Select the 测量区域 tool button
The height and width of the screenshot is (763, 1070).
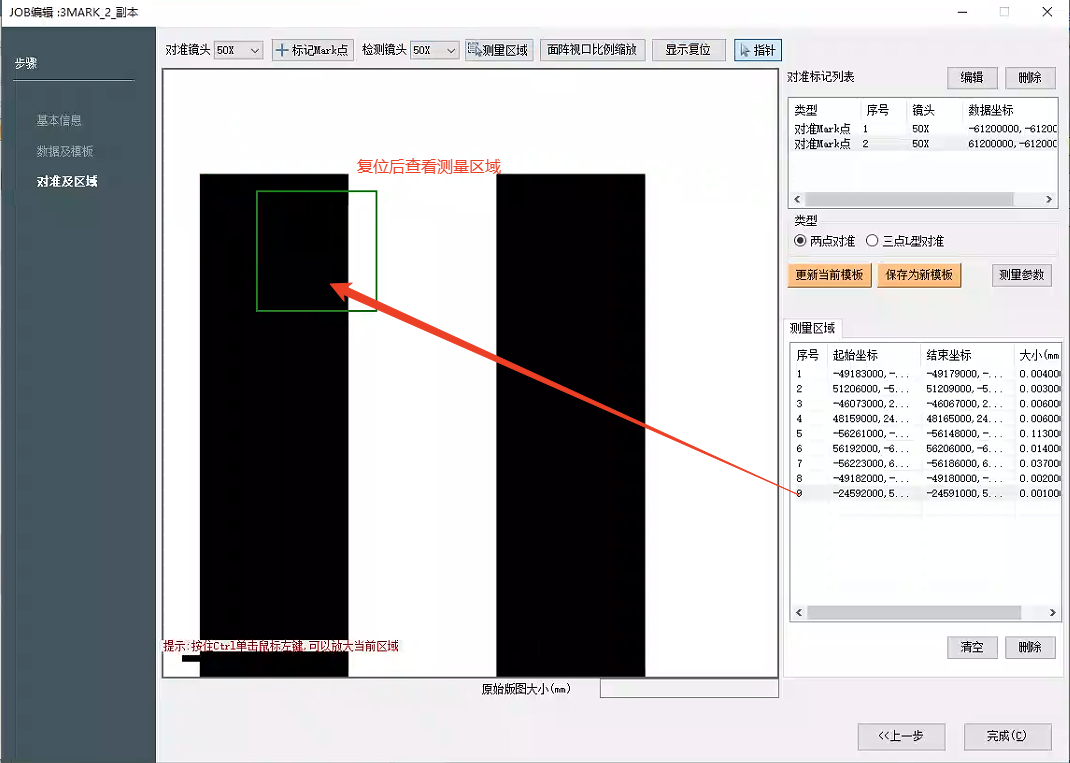(498, 50)
